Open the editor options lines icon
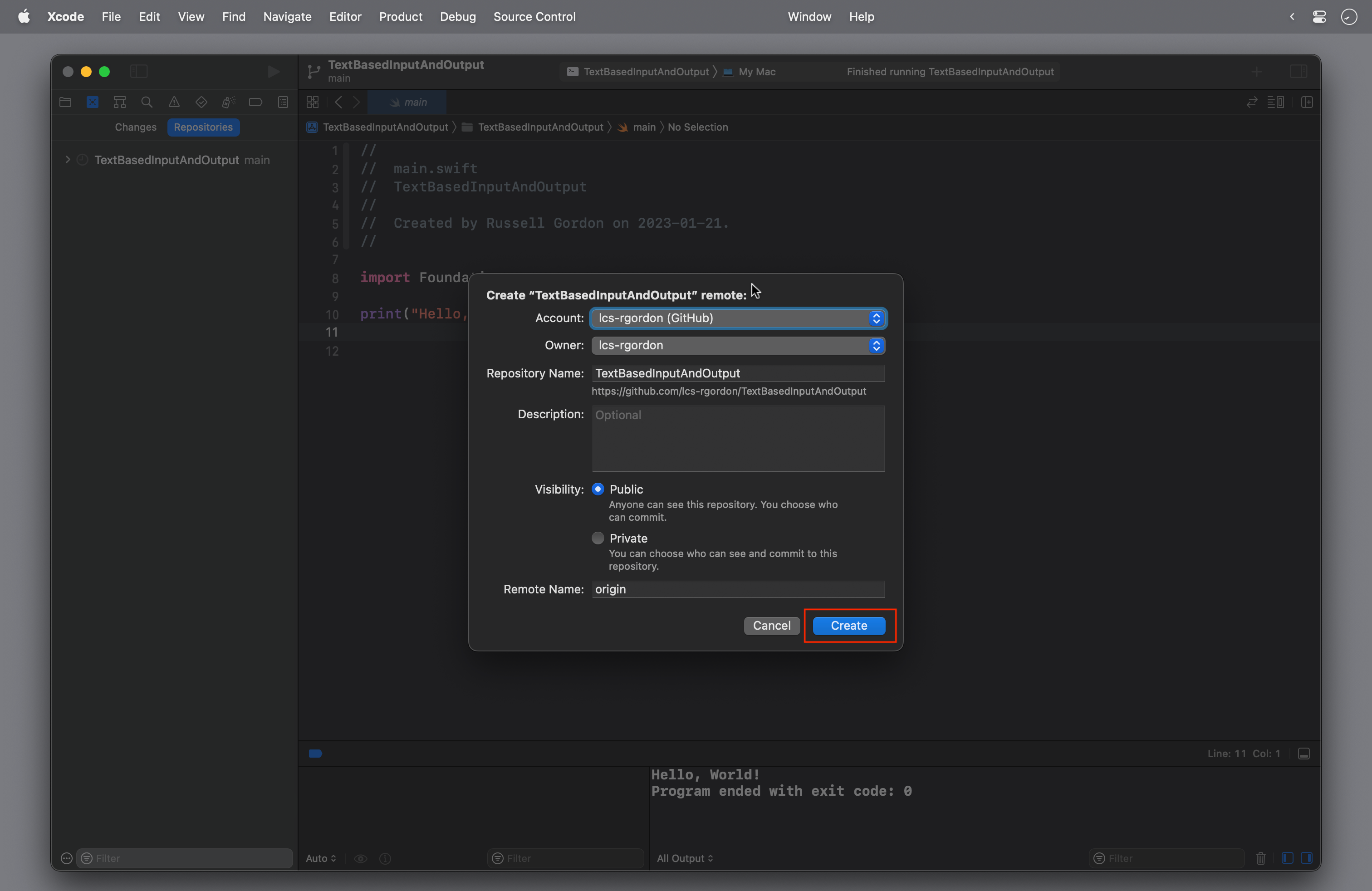Screen dimensions: 1372x891 pos(1275,102)
